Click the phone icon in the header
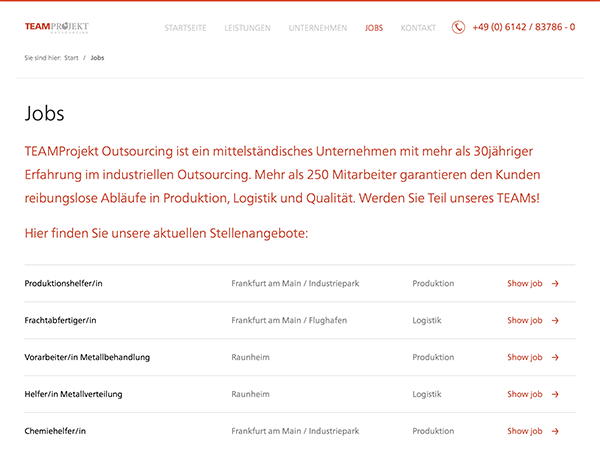The height and width of the screenshot is (456, 600). [x=458, y=28]
